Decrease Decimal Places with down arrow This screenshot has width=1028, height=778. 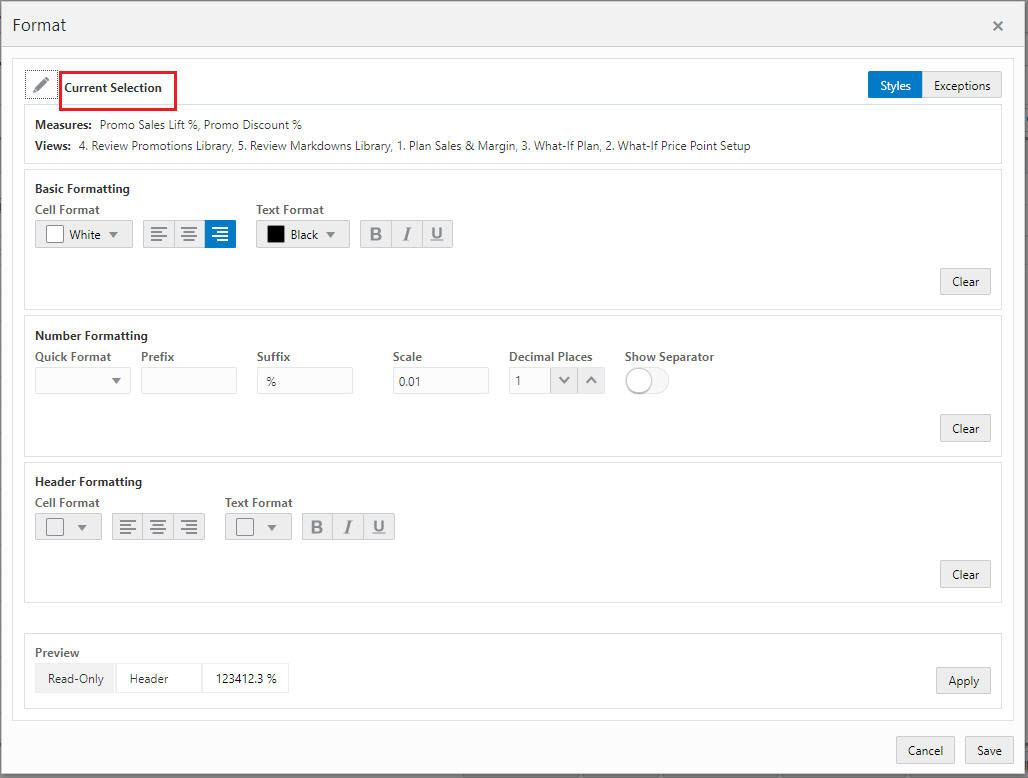click(564, 380)
